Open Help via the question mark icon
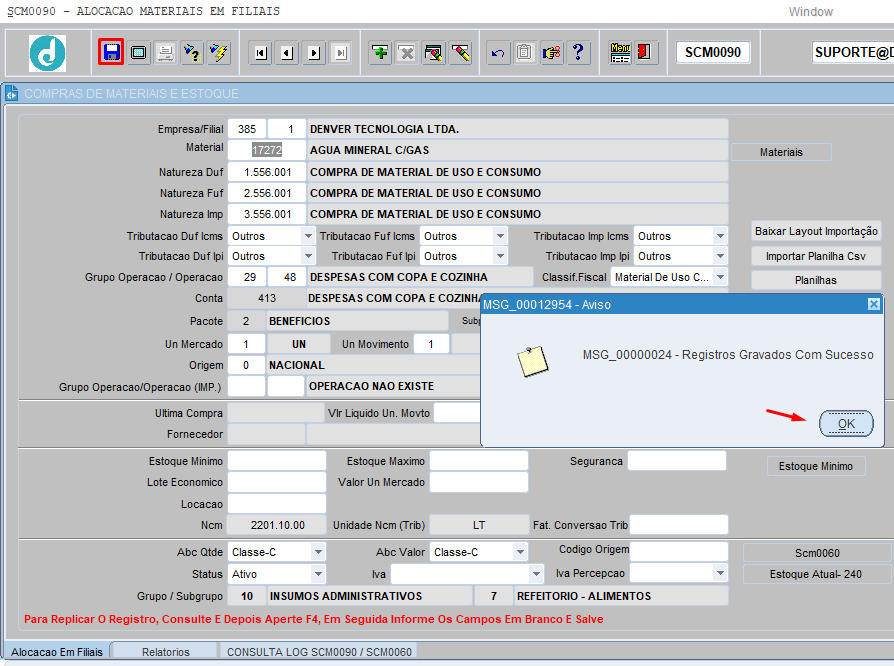The image size is (894, 666). click(578, 53)
